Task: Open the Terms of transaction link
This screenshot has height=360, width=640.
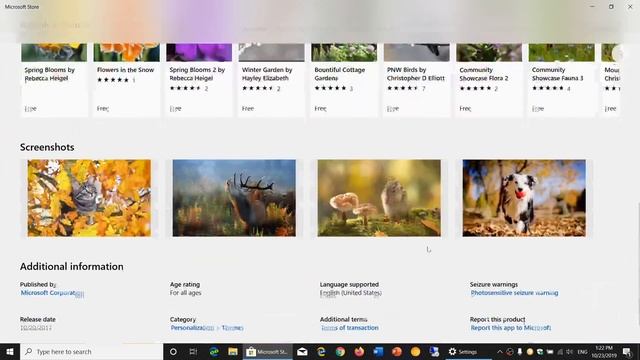Action: click(349, 328)
